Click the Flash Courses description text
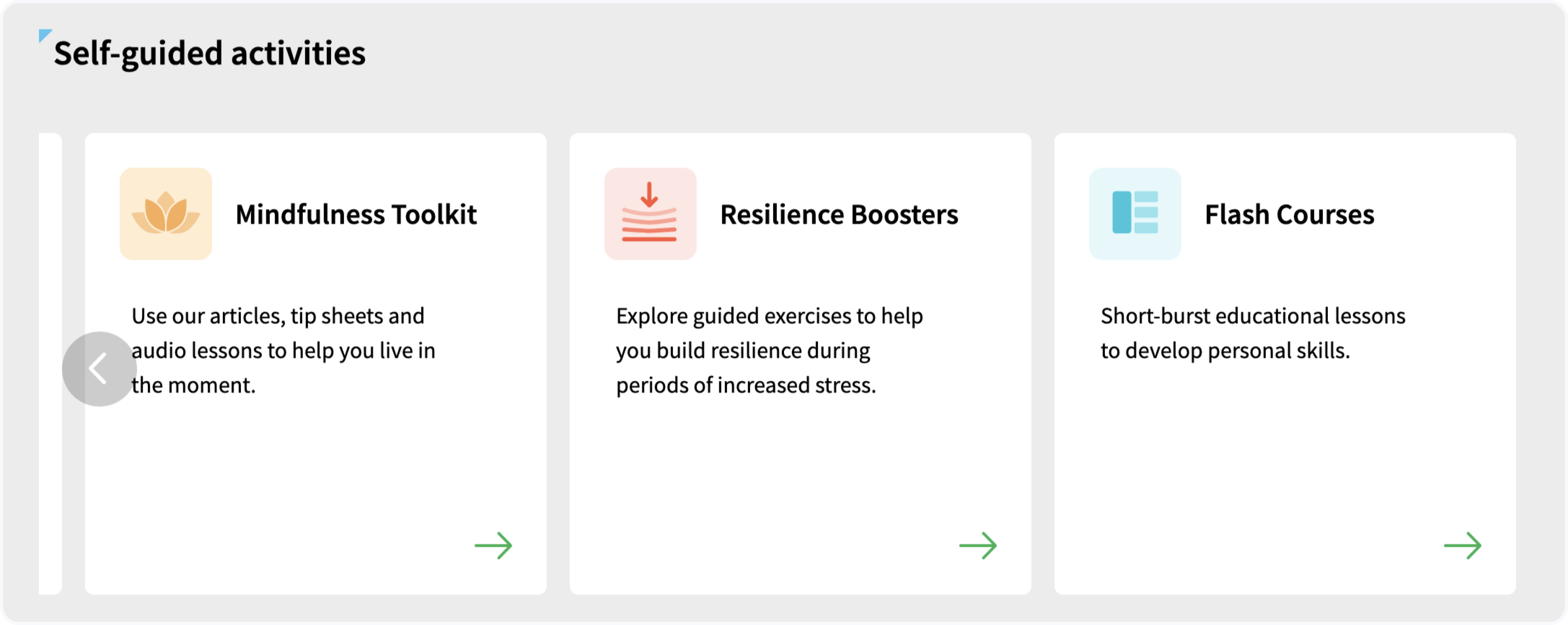The image size is (1568, 625). (x=1253, y=334)
